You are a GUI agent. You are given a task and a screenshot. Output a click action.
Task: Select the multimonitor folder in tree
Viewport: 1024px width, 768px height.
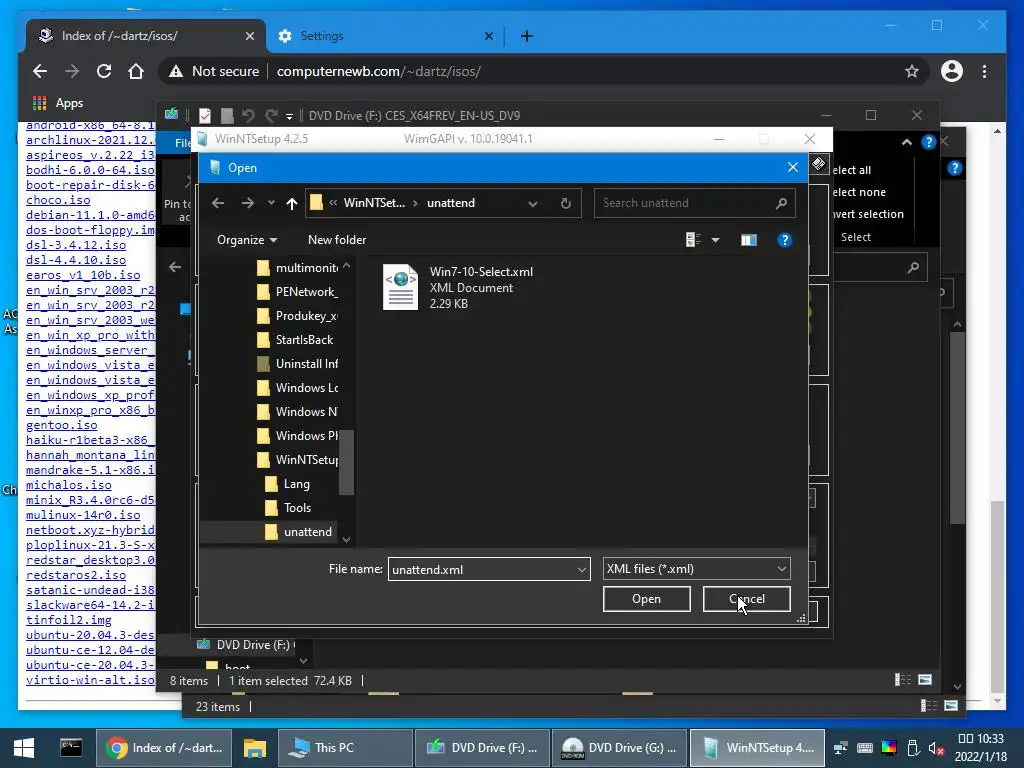pyautogui.click(x=298, y=268)
